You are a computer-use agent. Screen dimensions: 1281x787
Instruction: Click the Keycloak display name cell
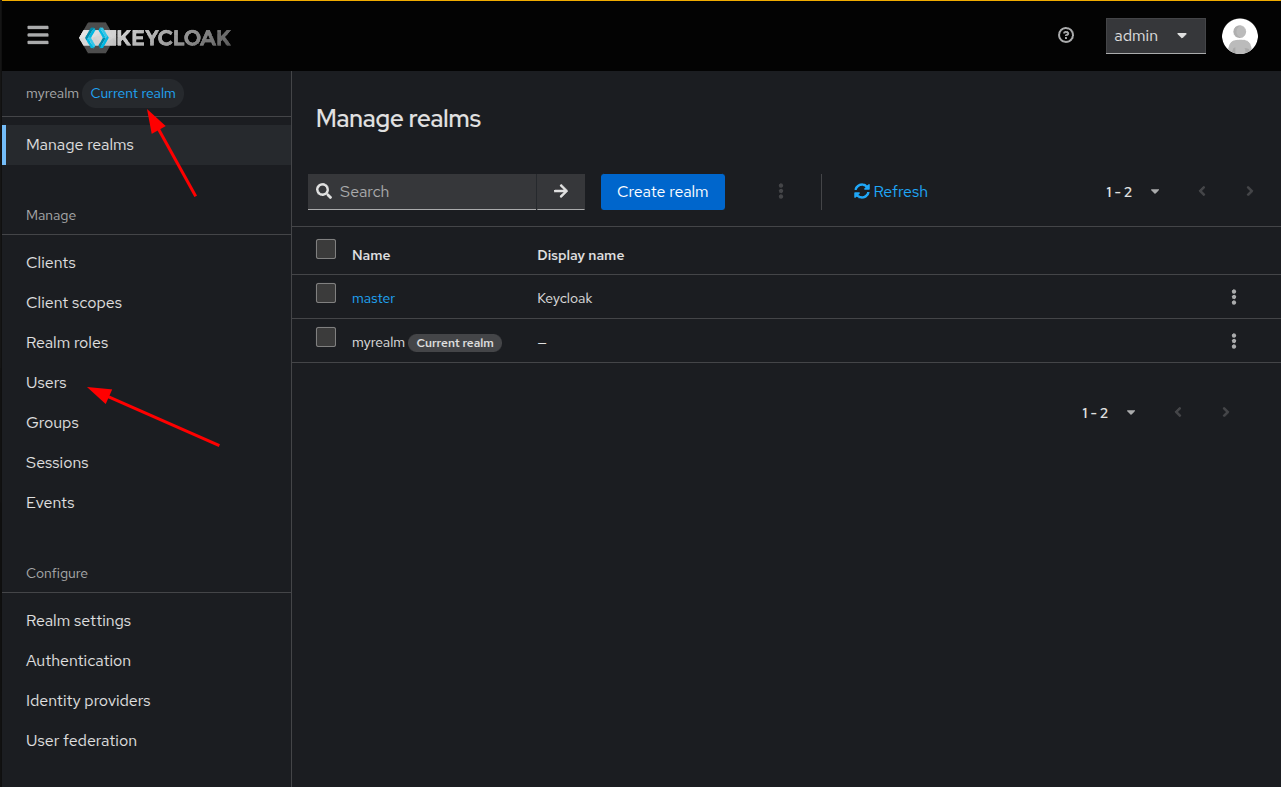(565, 298)
